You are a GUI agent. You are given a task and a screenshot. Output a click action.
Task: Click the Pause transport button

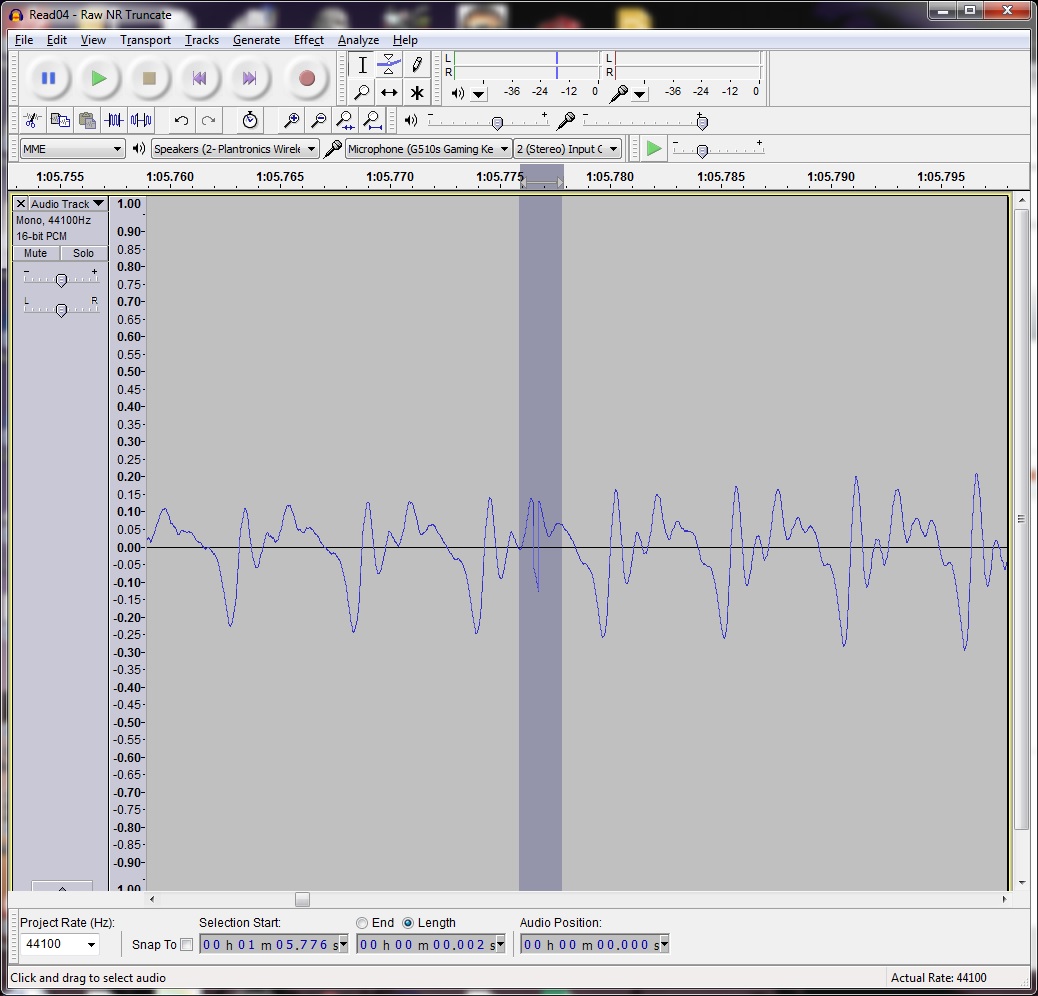click(x=48, y=79)
